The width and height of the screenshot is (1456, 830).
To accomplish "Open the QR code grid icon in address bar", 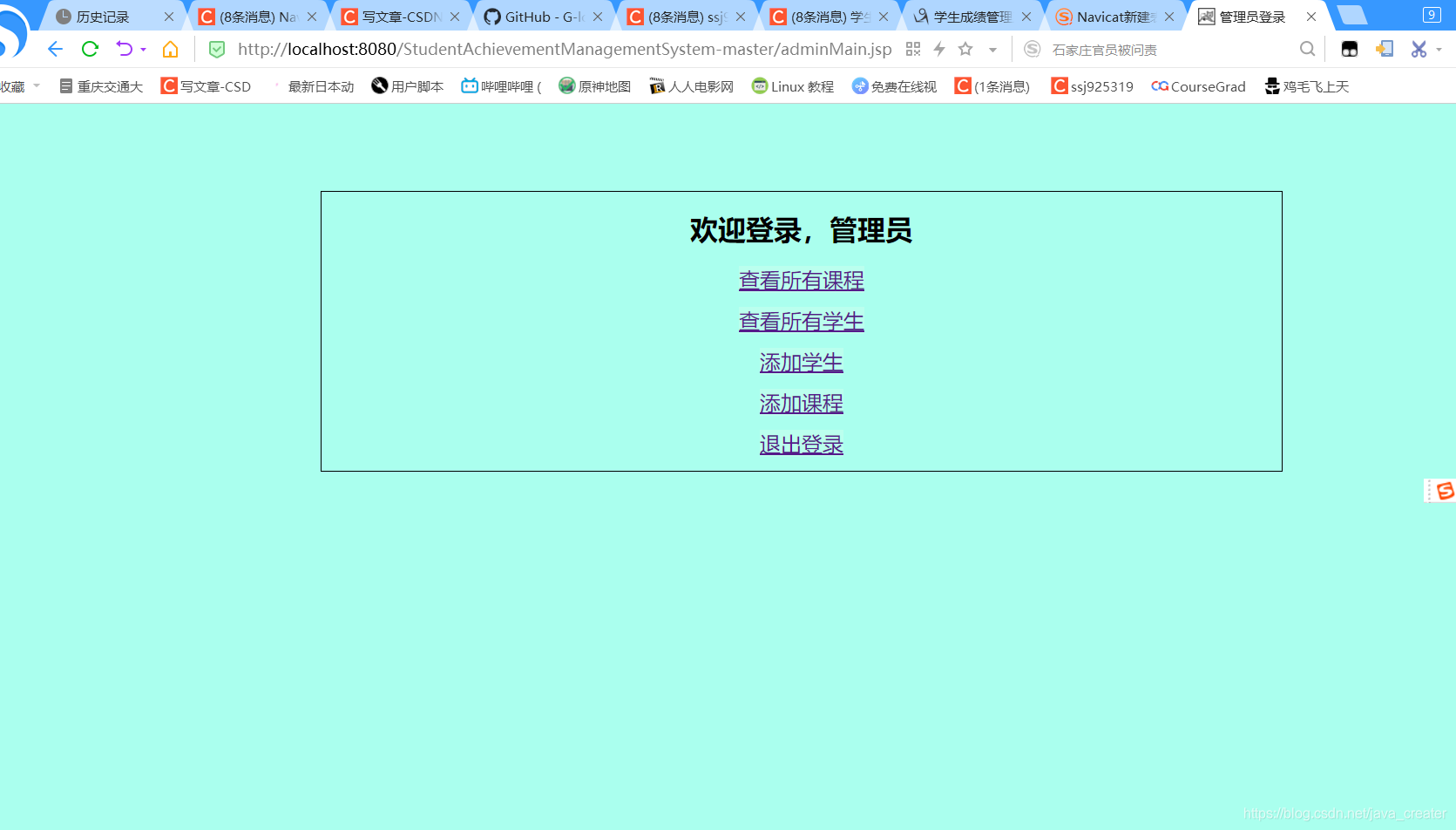I will (x=913, y=50).
